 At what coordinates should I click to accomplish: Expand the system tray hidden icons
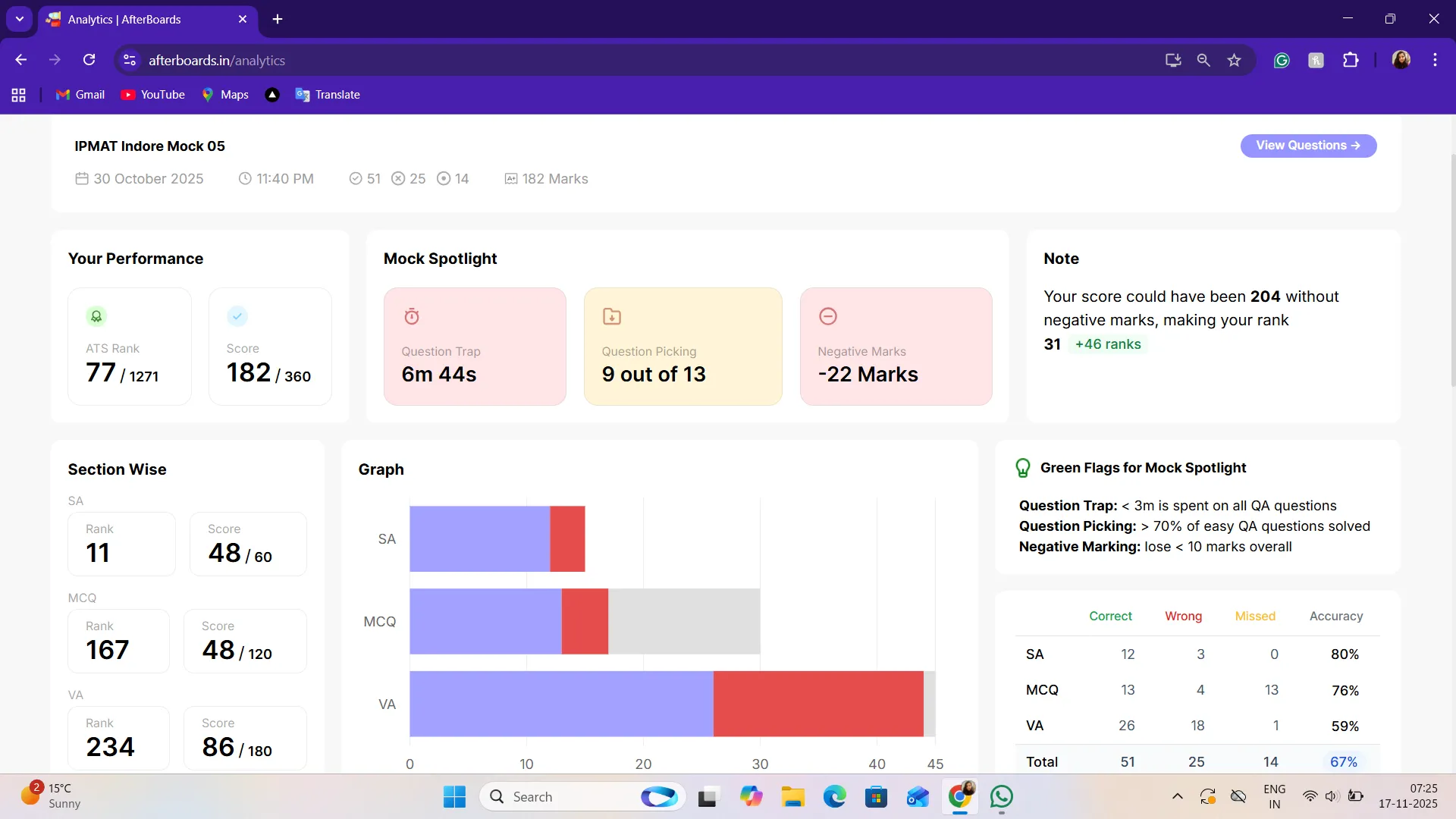click(x=1177, y=796)
